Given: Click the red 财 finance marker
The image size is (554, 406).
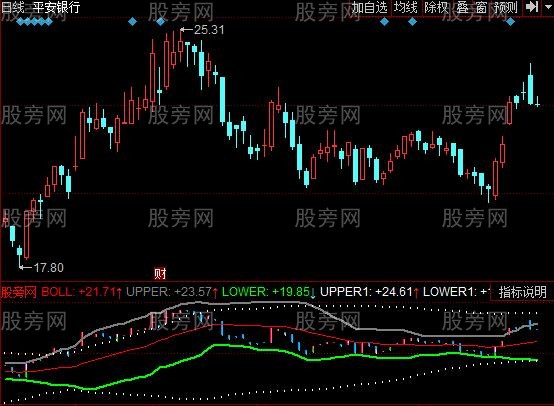Looking at the screenshot, I should click(160, 273).
